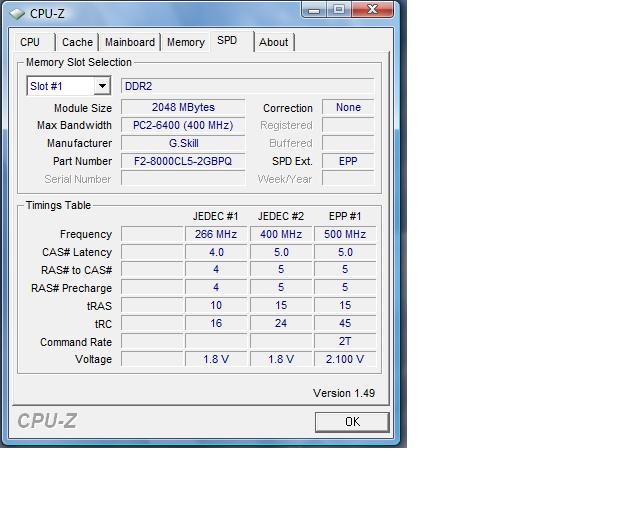Screen dimensions: 640x512
Task: Select part number F2-8000CL5-2GBPQ
Action: pos(183,161)
